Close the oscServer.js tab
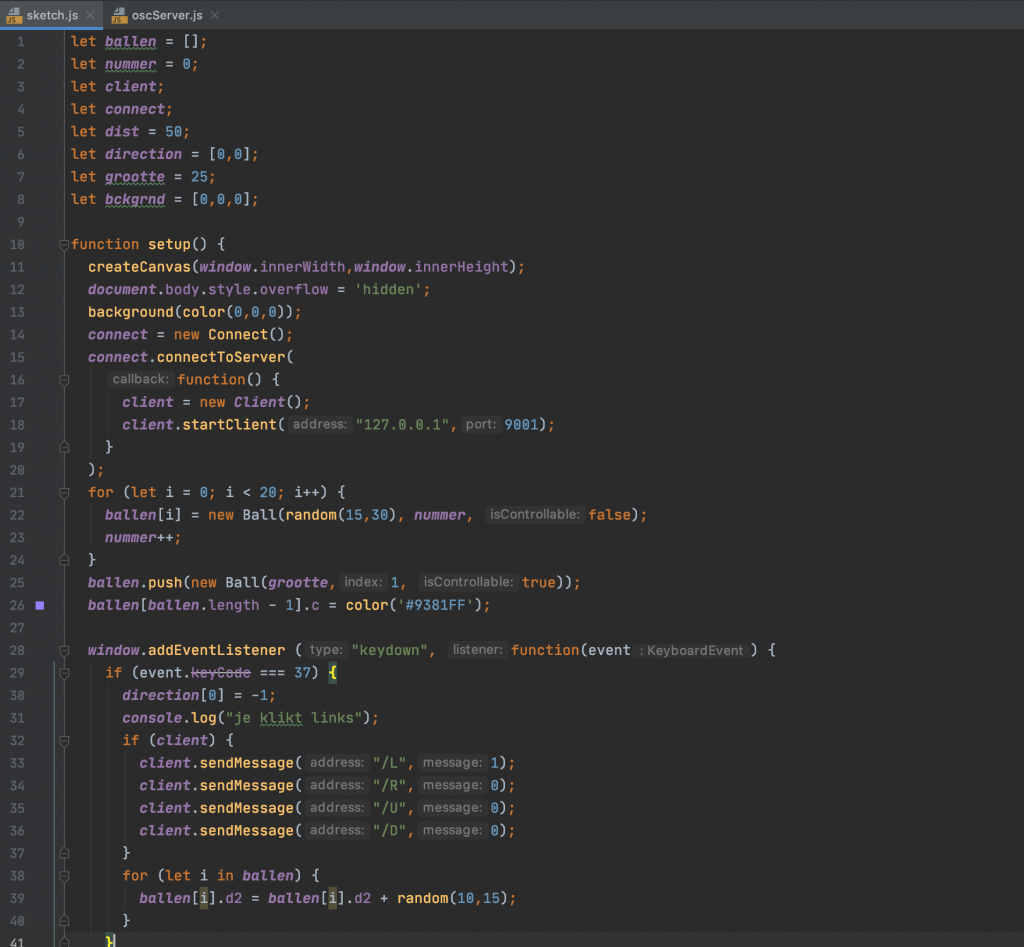This screenshot has width=1024, height=947. [215, 15]
